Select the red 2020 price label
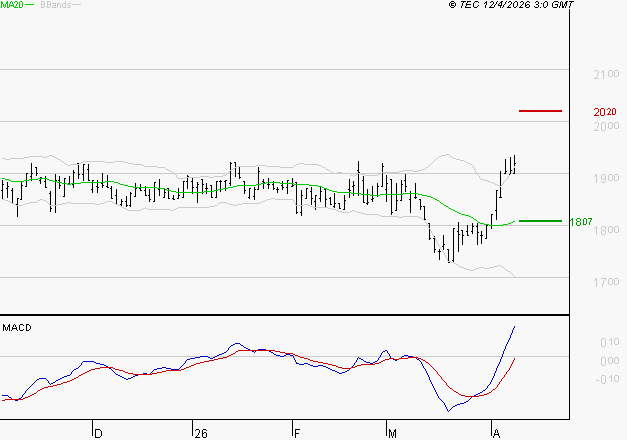Screen dimensions: 627x440 604,112
